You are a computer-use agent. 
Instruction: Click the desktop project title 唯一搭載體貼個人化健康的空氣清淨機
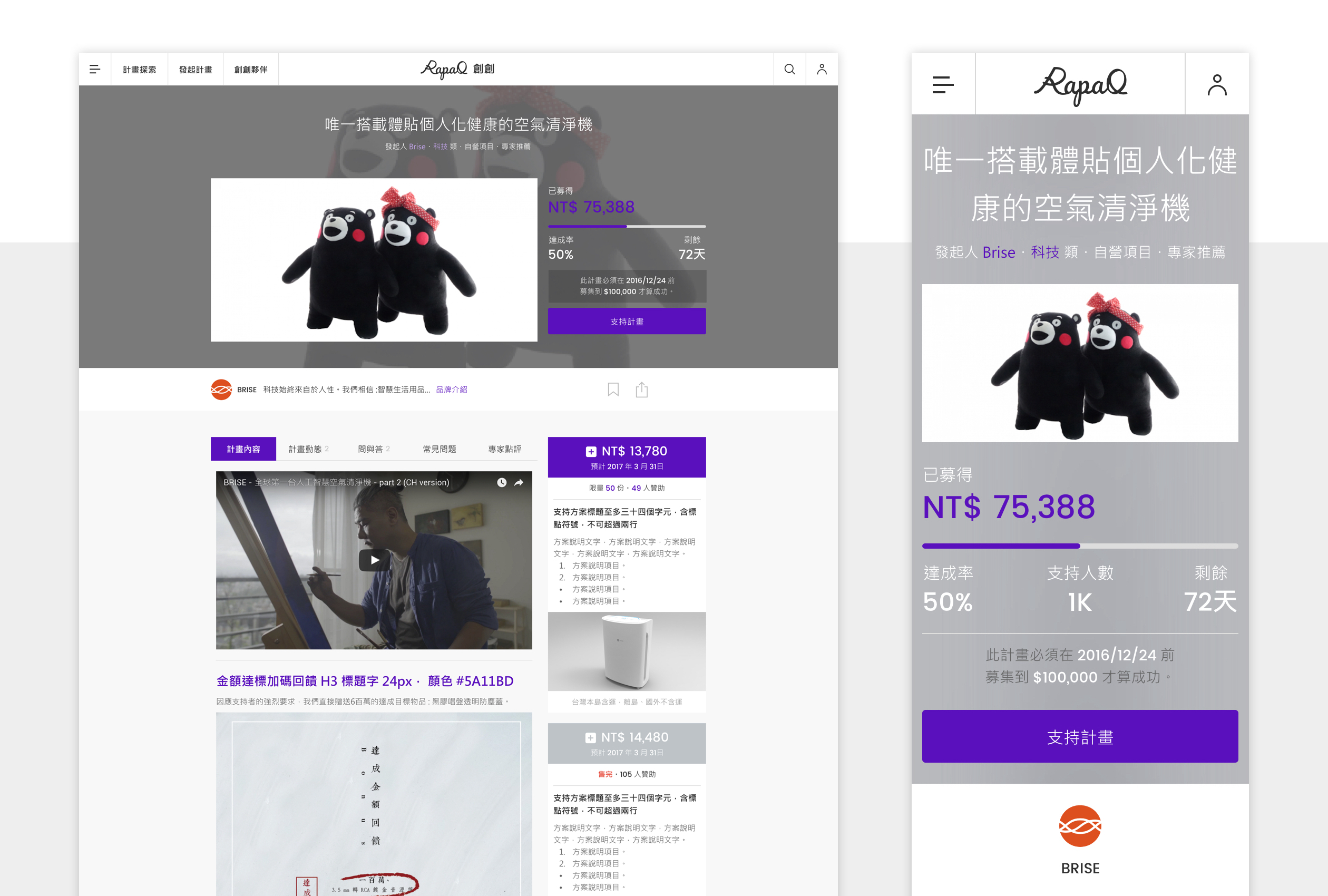click(x=458, y=124)
